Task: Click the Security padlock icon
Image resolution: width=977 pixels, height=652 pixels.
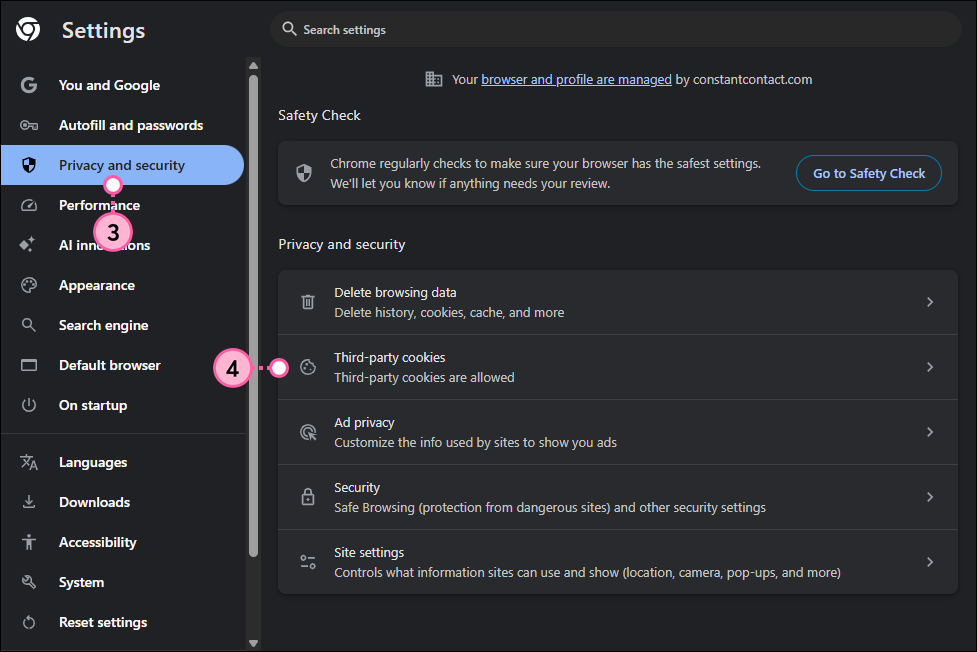Action: pos(307,497)
